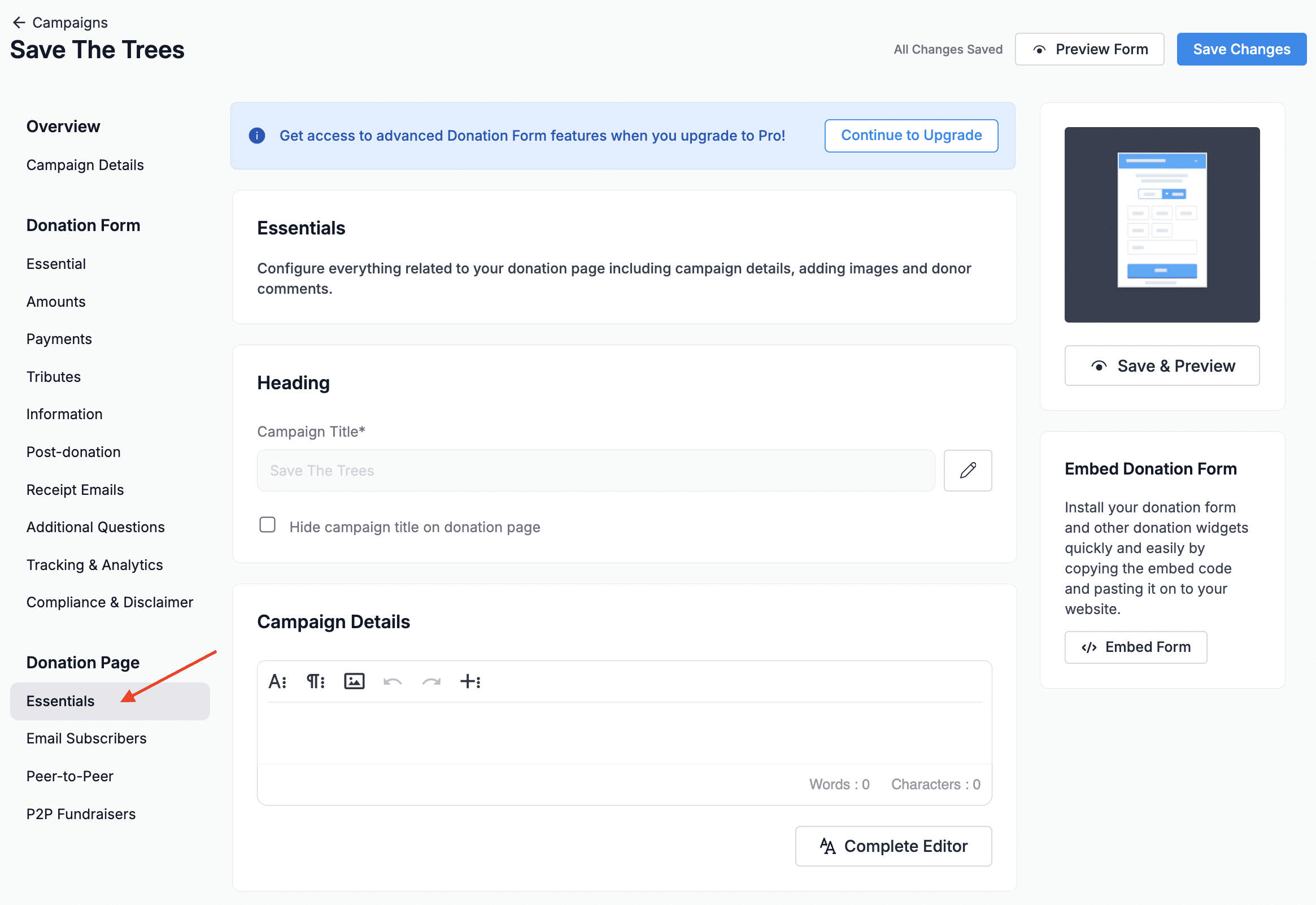1316x905 pixels.
Task: Click the Campaign Title input field
Action: (595, 470)
